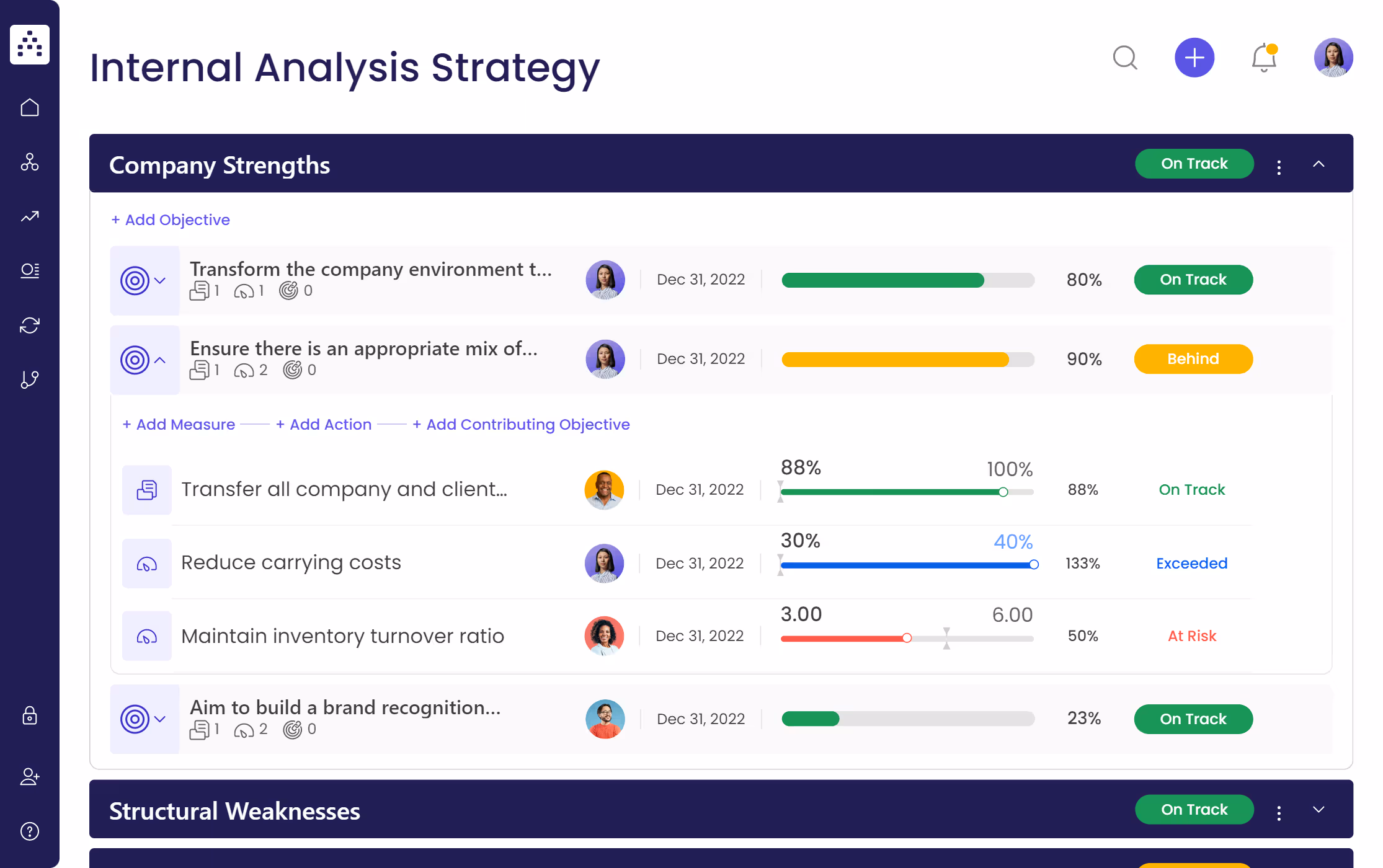Open the Company Strengths overflow menu
This screenshot has height=868, width=1383.
(x=1278, y=164)
